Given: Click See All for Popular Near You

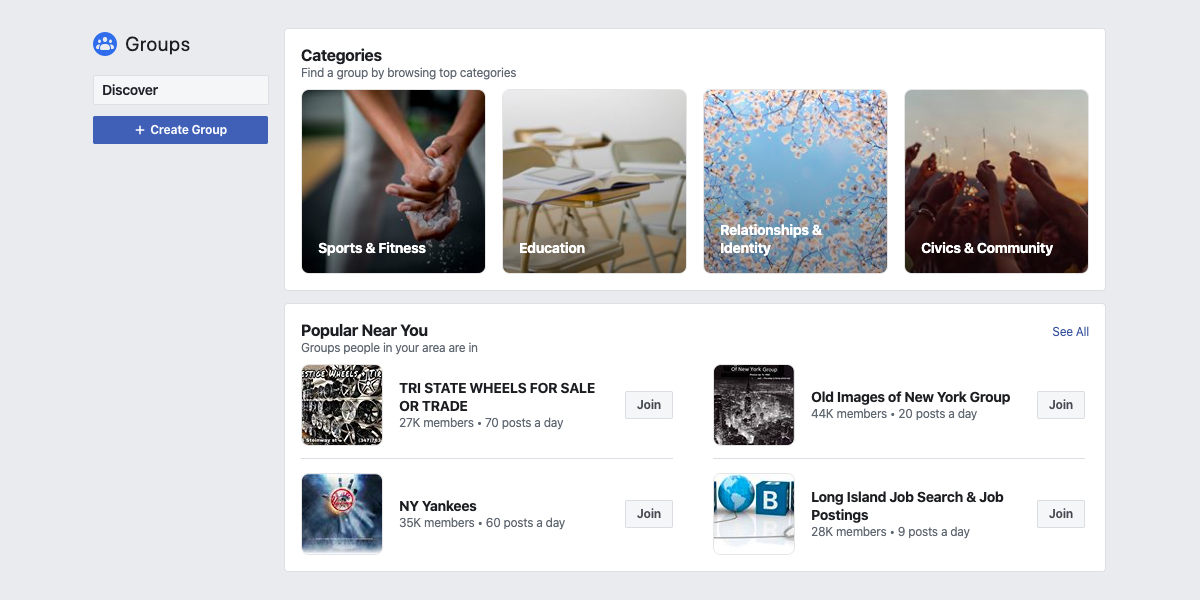Looking at the screenshot, I should (1070, 332).
